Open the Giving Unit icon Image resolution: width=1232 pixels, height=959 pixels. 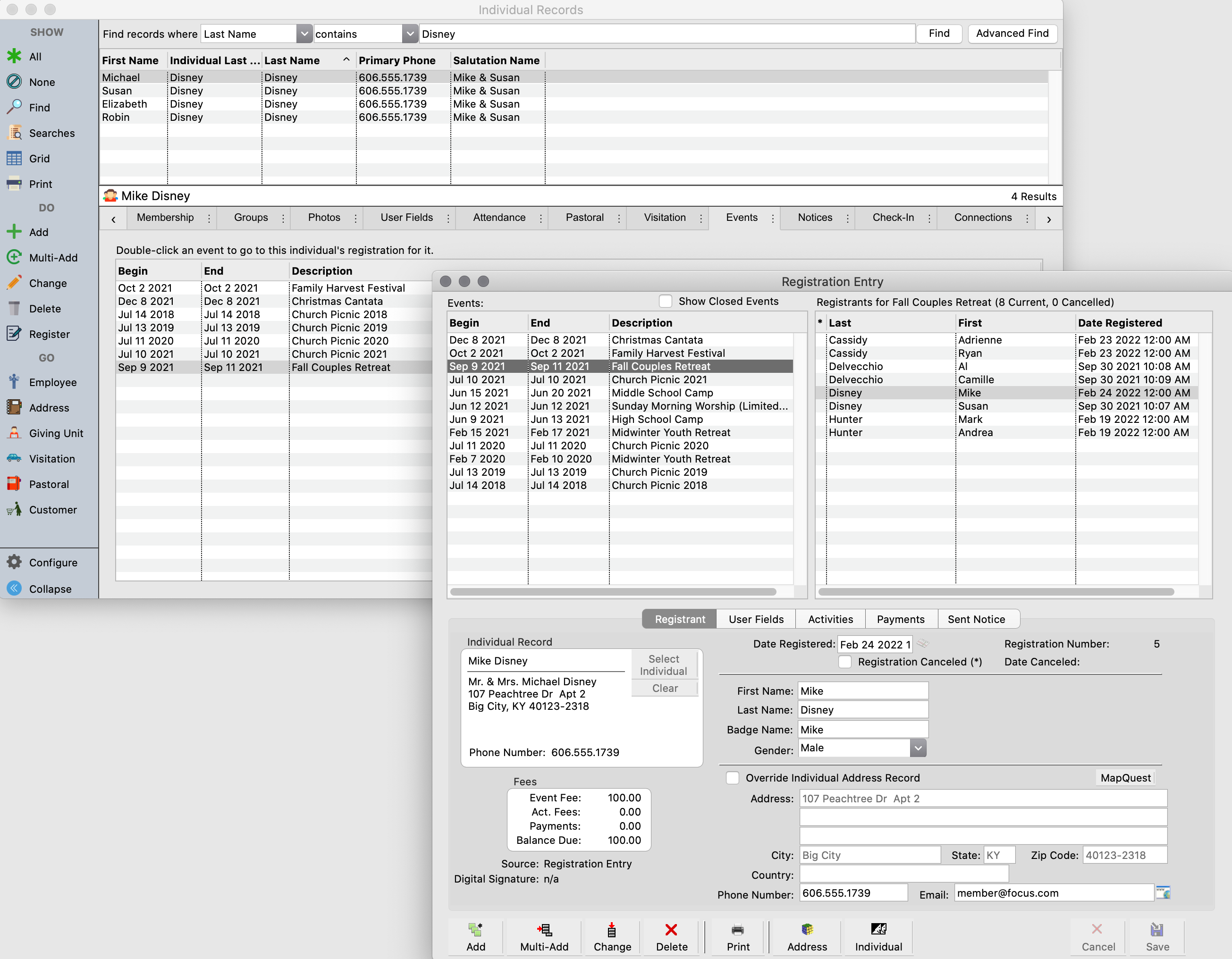click(x=14, y=433)
